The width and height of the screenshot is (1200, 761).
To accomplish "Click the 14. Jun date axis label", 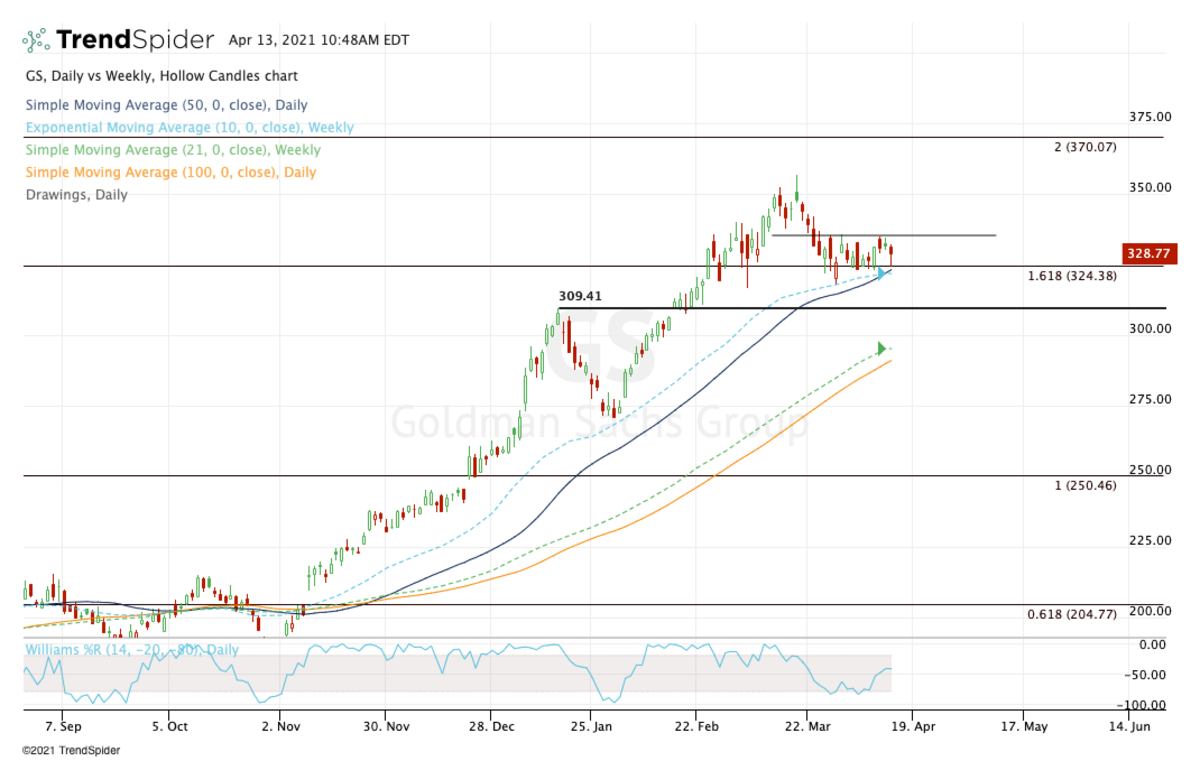I will [x=1128, y=727].
